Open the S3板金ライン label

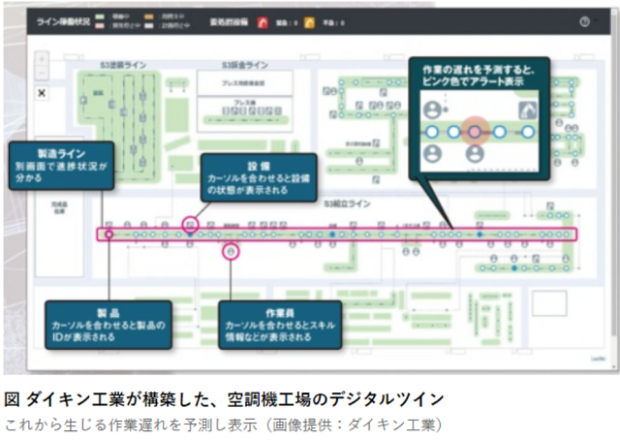(245, 65)
